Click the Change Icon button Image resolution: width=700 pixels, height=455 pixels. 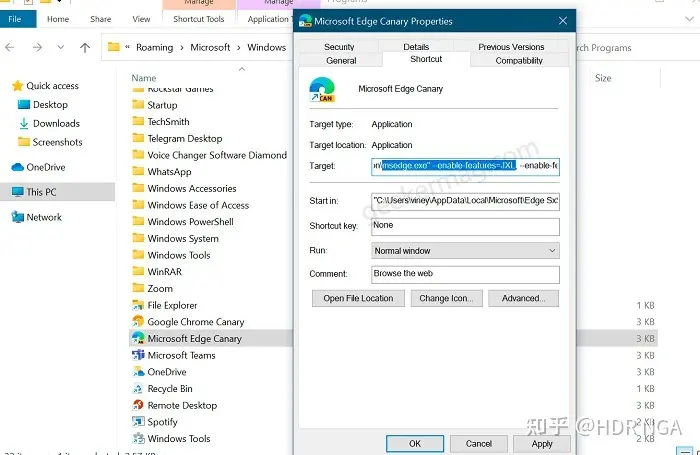[446, 298]
